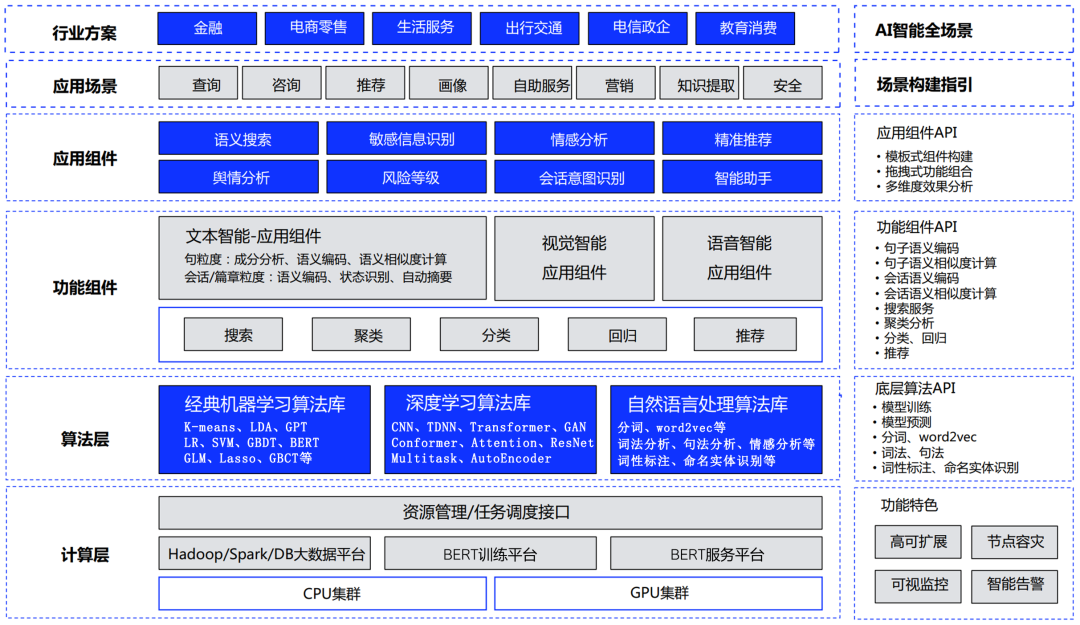Viewport: 1080px width, 625px height.
Task: Click the BERT训练平台 box
Action: tap(490, 553)
